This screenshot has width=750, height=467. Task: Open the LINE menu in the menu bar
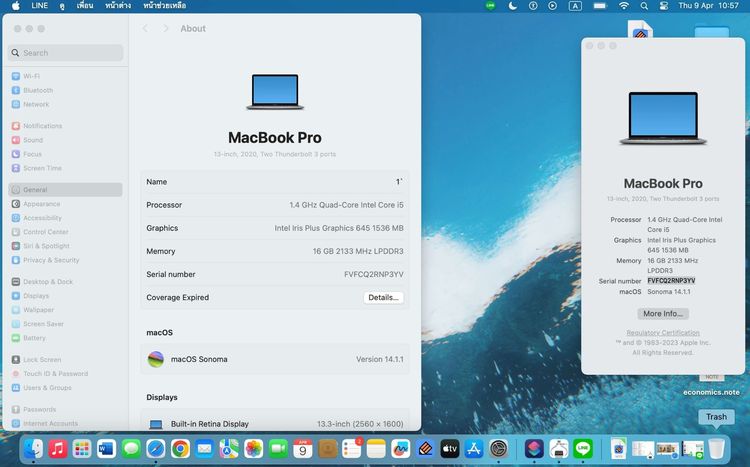[x=39, y=6]
